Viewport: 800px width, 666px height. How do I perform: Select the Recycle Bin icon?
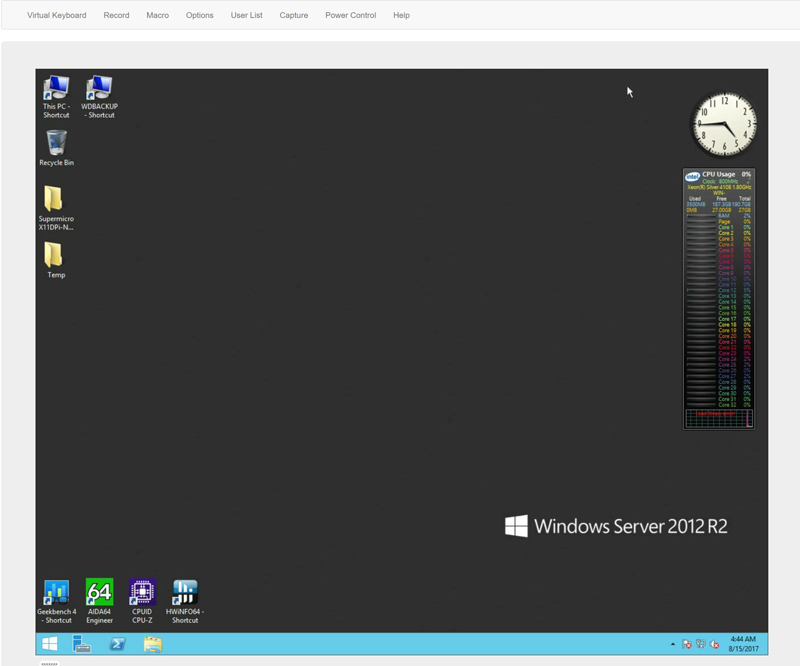click(x=57, y=148)
